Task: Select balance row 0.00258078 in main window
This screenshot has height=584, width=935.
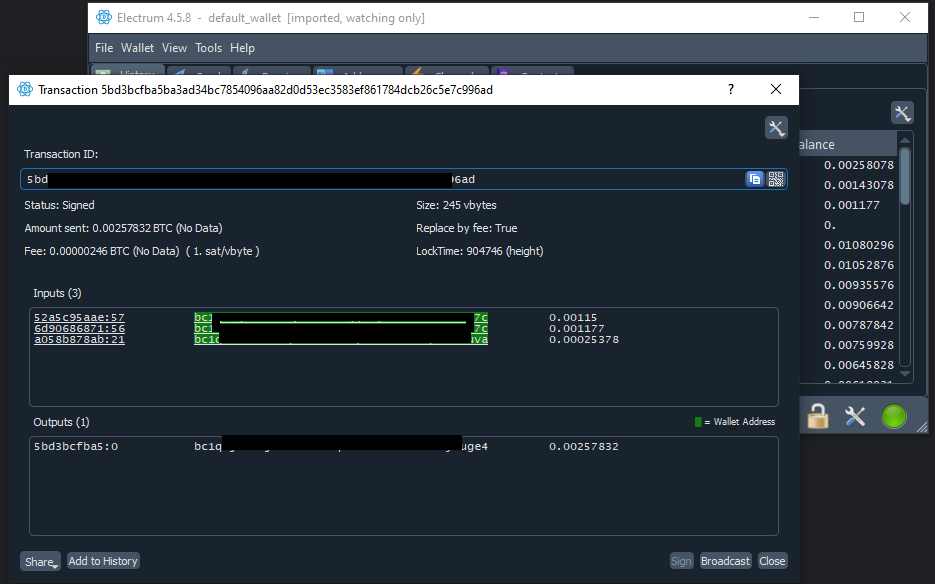Action: (x=859, y=165)
